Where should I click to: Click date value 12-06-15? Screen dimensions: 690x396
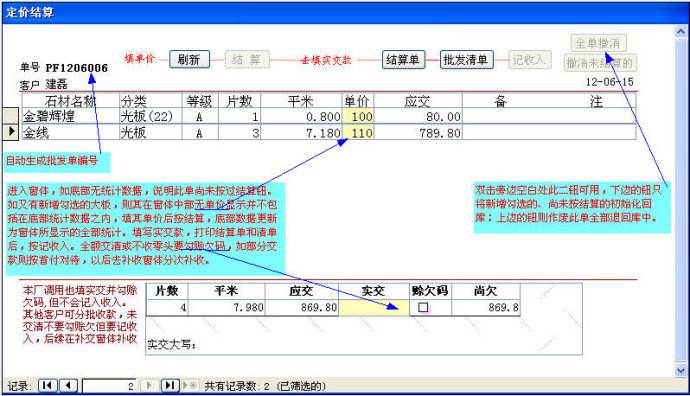(x=609, y=82)
